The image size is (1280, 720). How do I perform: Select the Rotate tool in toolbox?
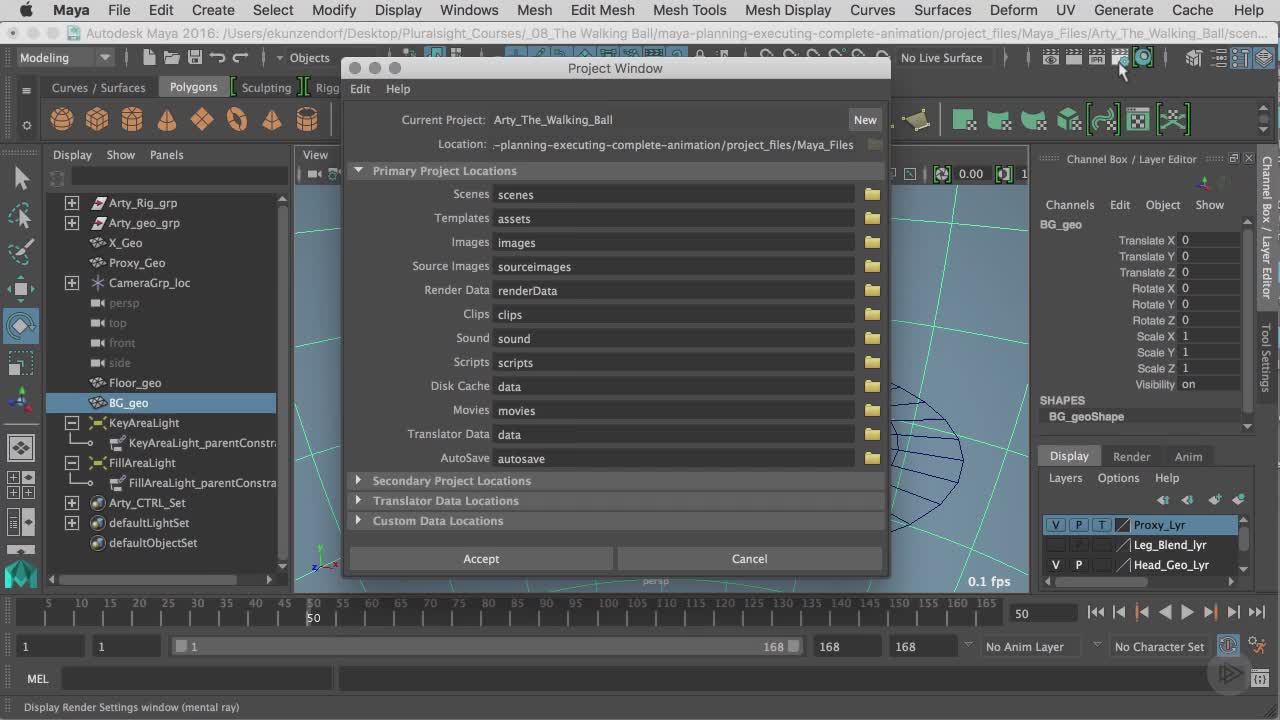[x=21, y=326]
